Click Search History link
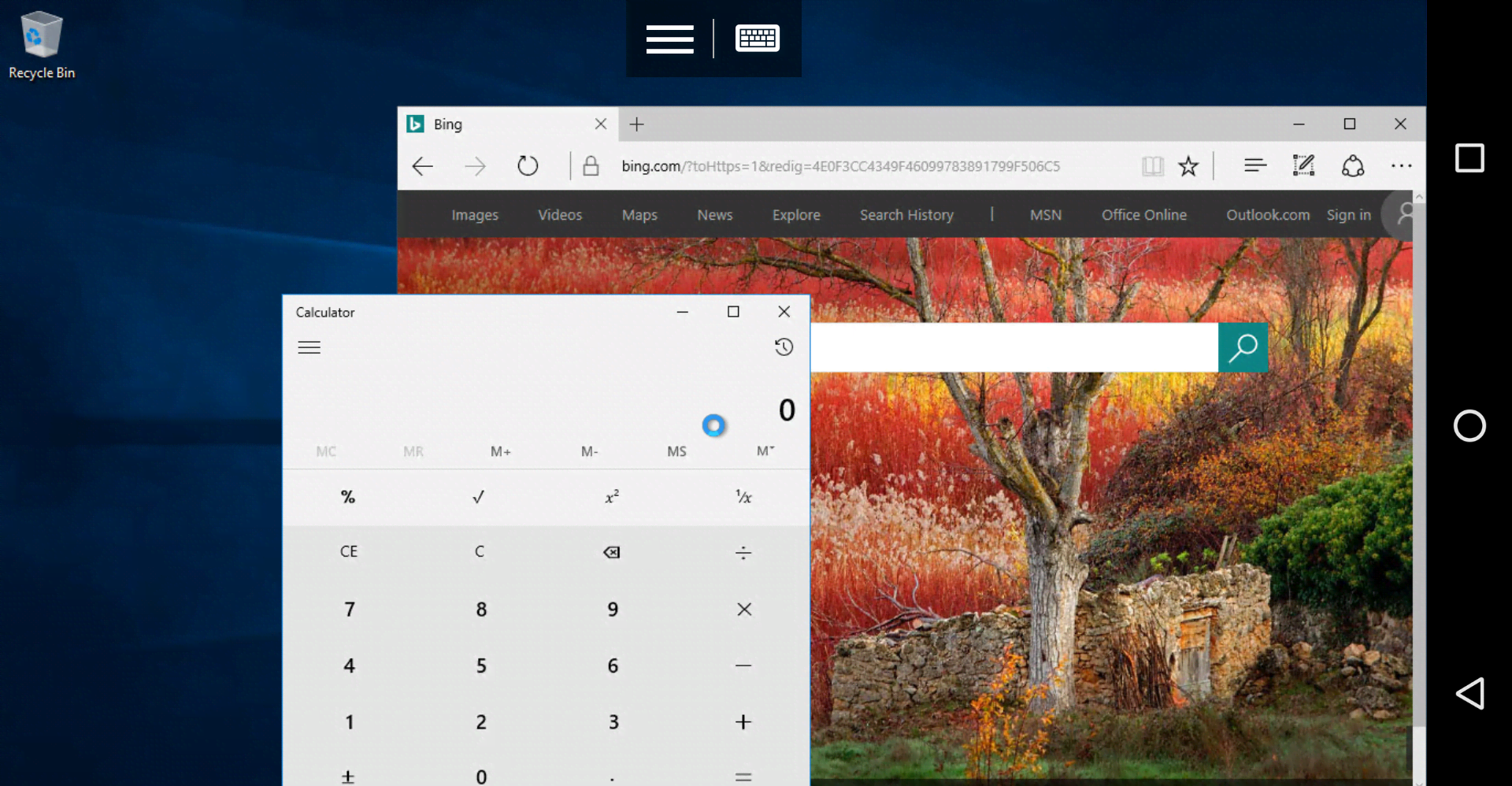The height and width of the screenshot is (786, 1512). tap(906, 215)
